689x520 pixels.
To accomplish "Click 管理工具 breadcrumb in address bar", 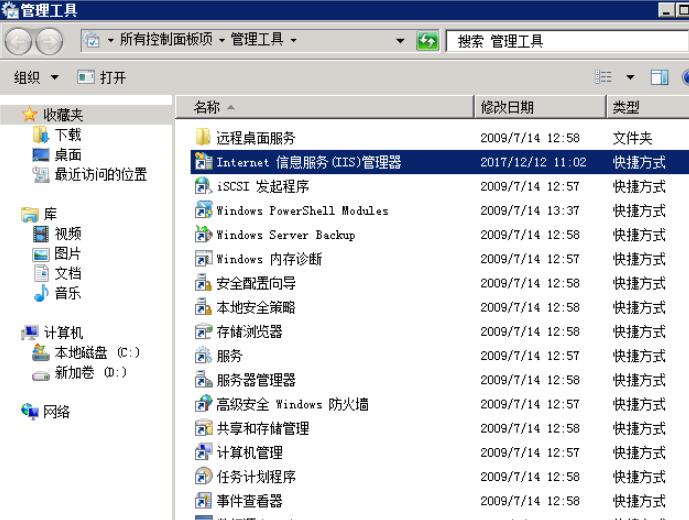I will tap(257, 40).
